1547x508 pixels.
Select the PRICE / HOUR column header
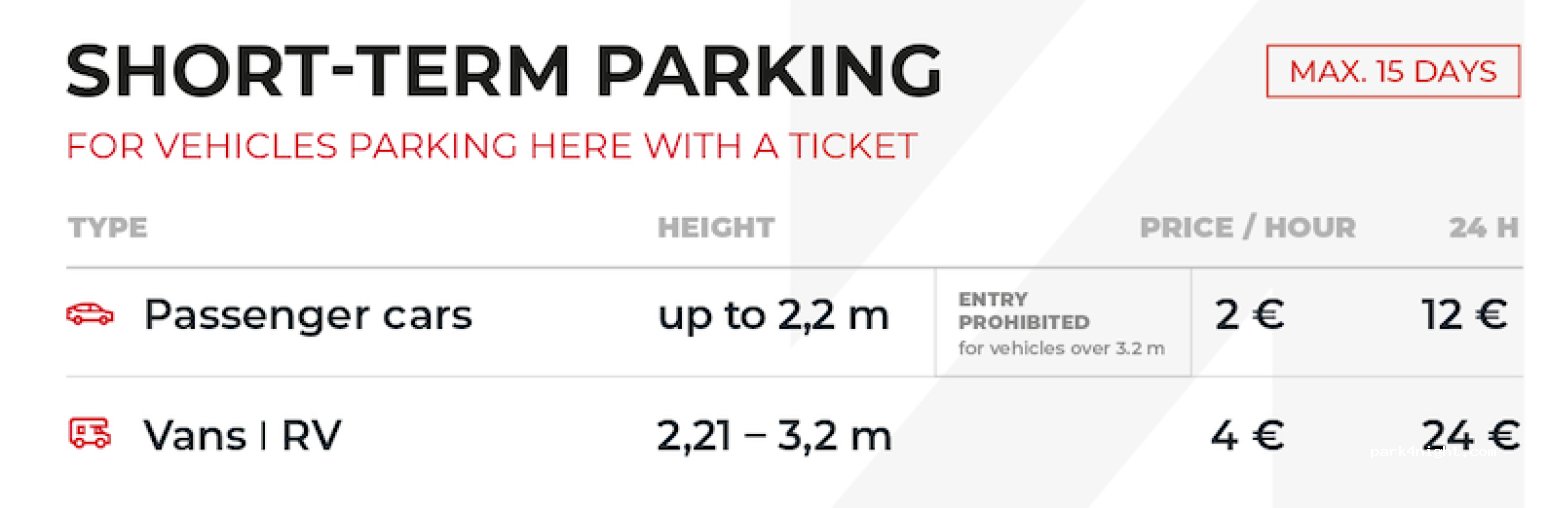point(1247,228)
